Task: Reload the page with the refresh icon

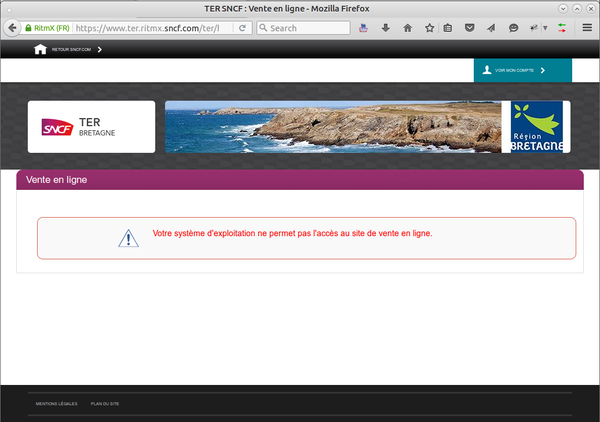Action: (242, 28)
